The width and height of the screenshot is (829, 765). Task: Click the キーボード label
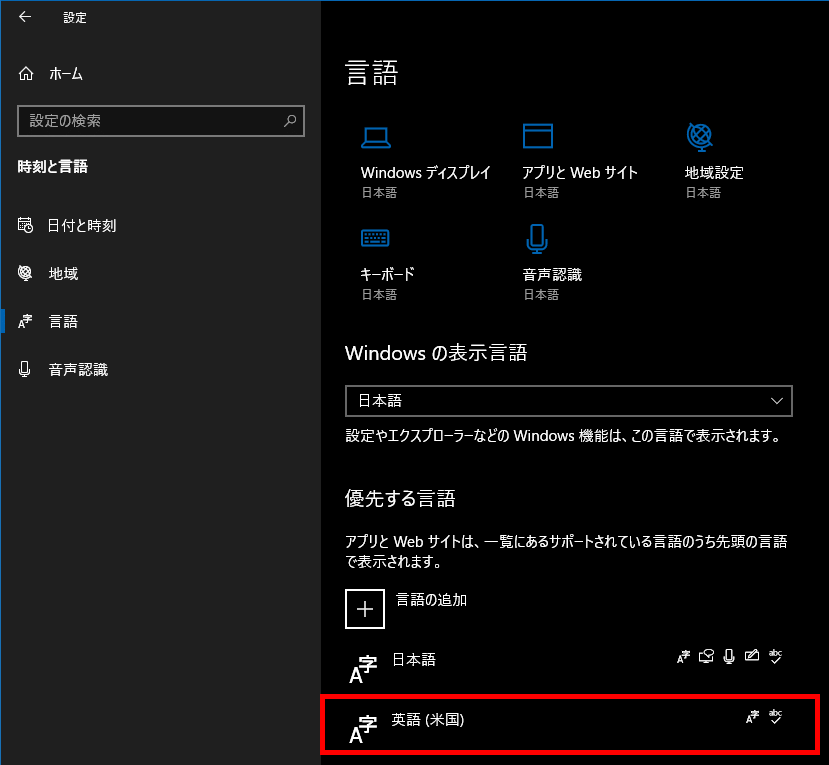[x=388, y=274]
